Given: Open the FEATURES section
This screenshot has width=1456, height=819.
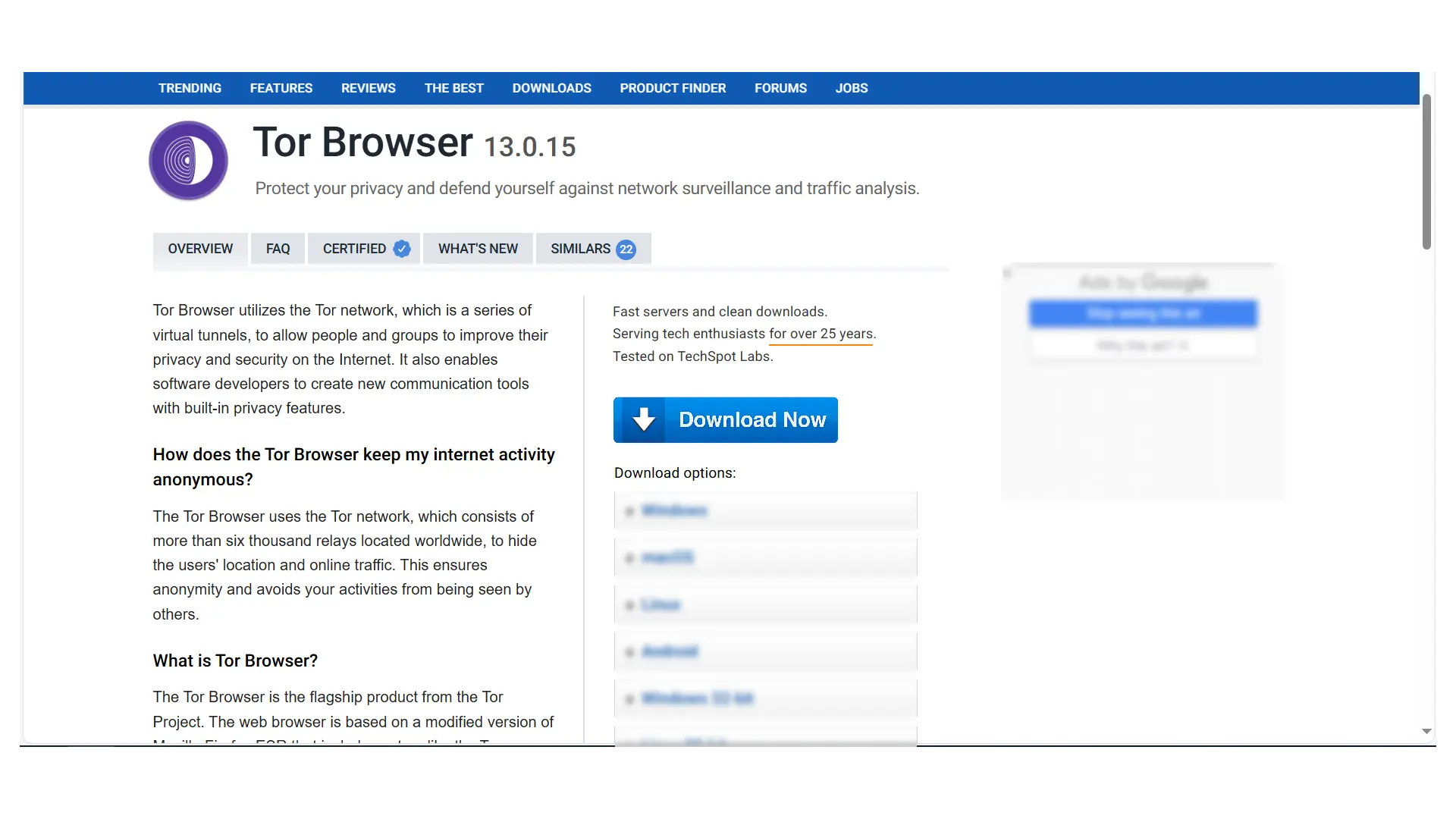Looking at the screenshot, I should (x=281, y=88).
